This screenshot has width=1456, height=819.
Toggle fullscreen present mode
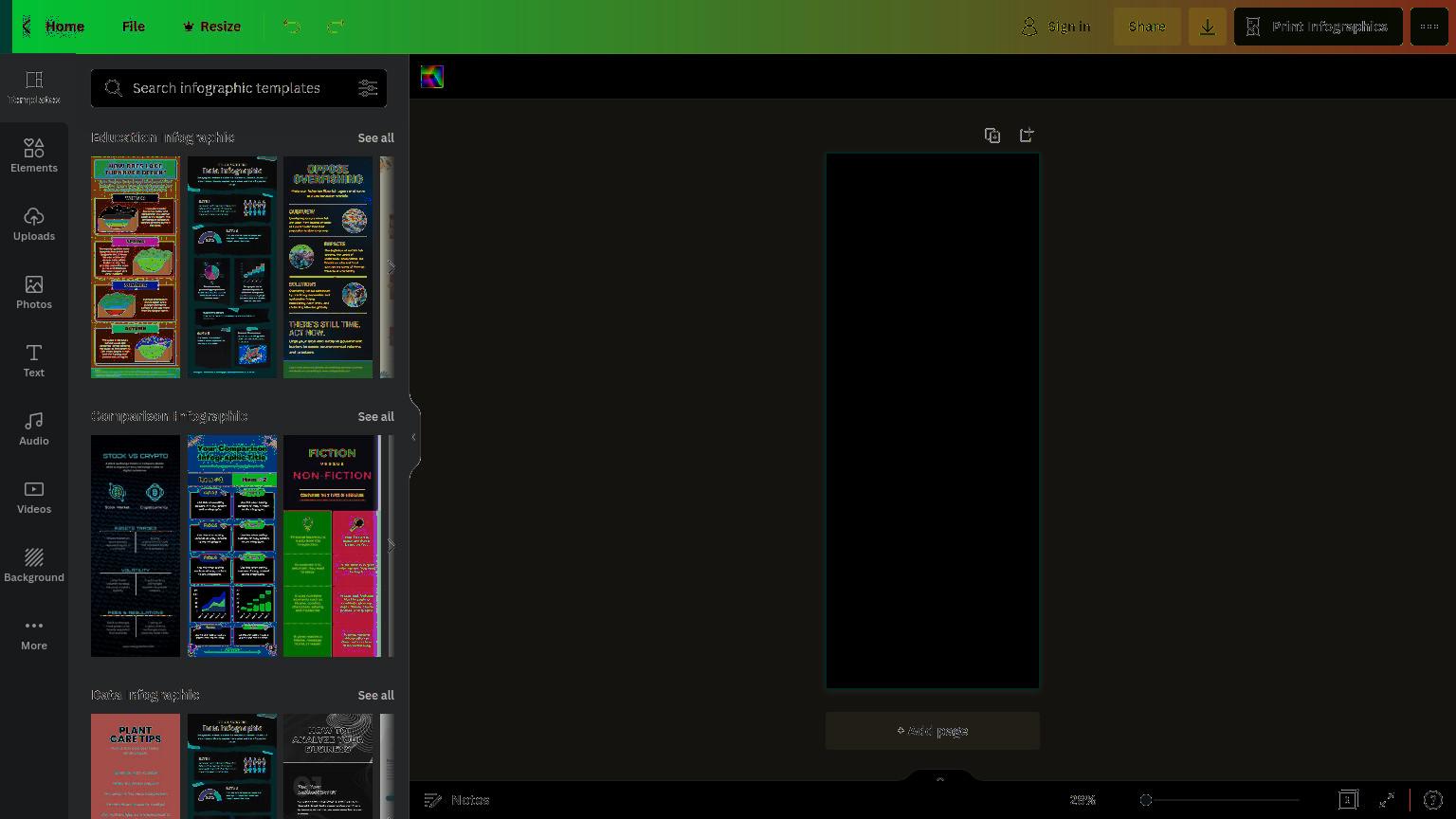(x=1387, y=800)
